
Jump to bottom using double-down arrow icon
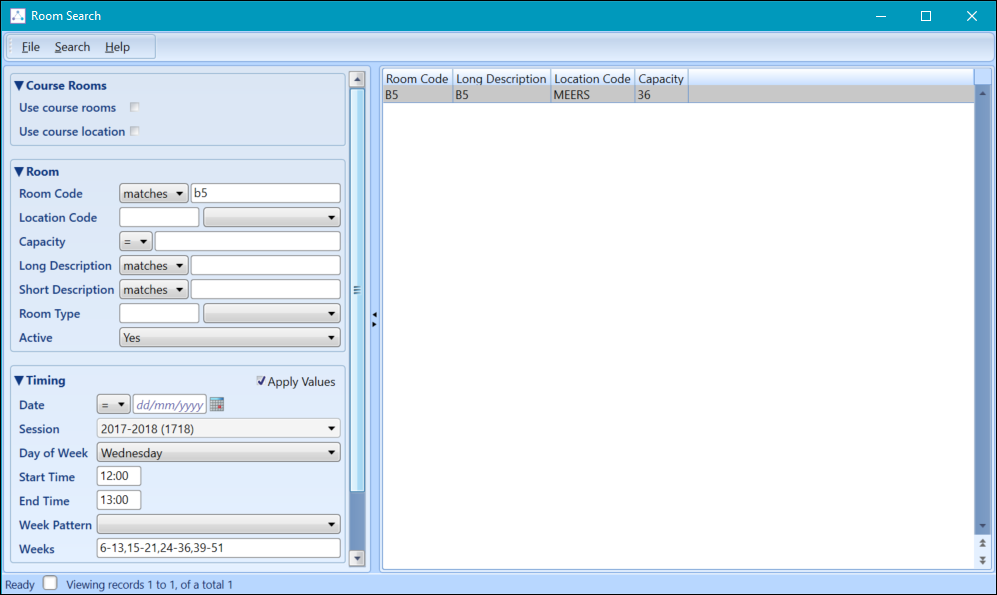[982, 560]
